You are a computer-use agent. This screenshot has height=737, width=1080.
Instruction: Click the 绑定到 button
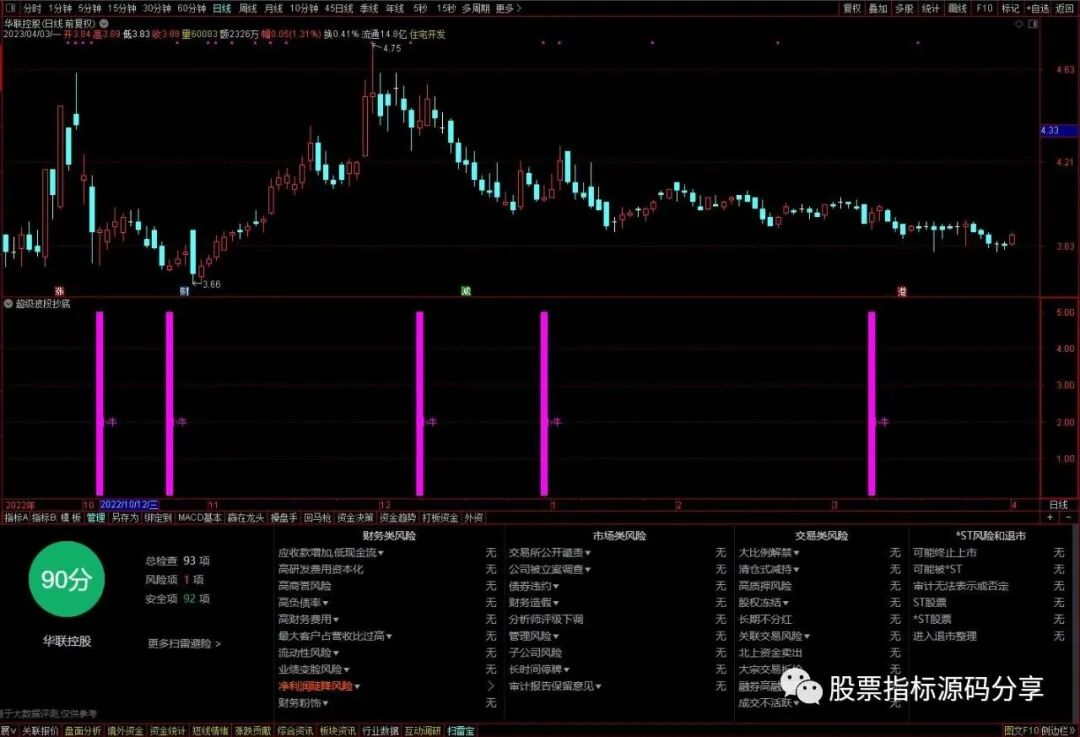point(158,517)
